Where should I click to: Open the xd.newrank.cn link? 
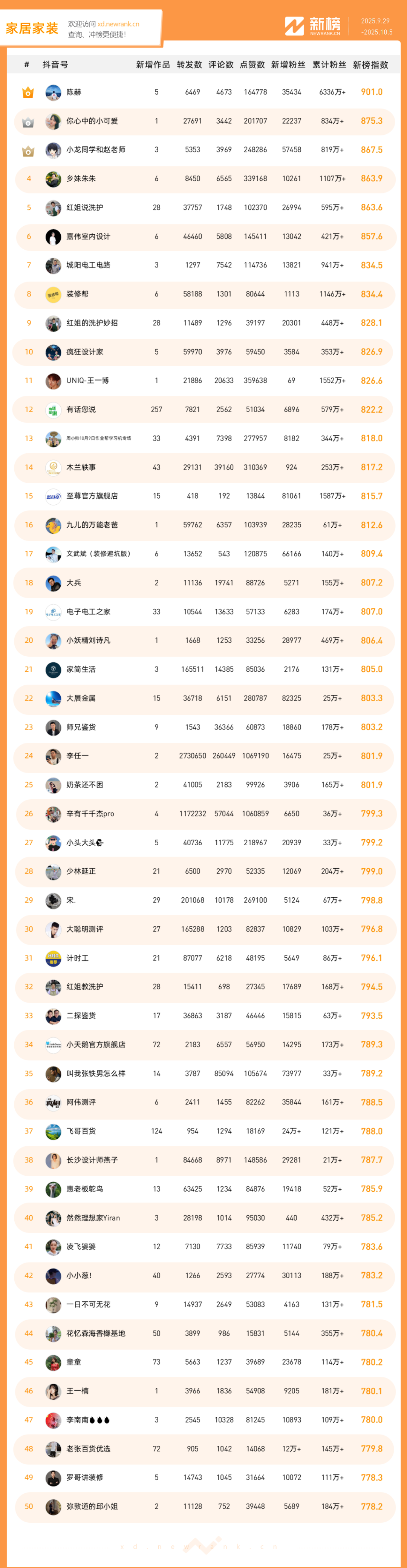(x=118, y=25)
